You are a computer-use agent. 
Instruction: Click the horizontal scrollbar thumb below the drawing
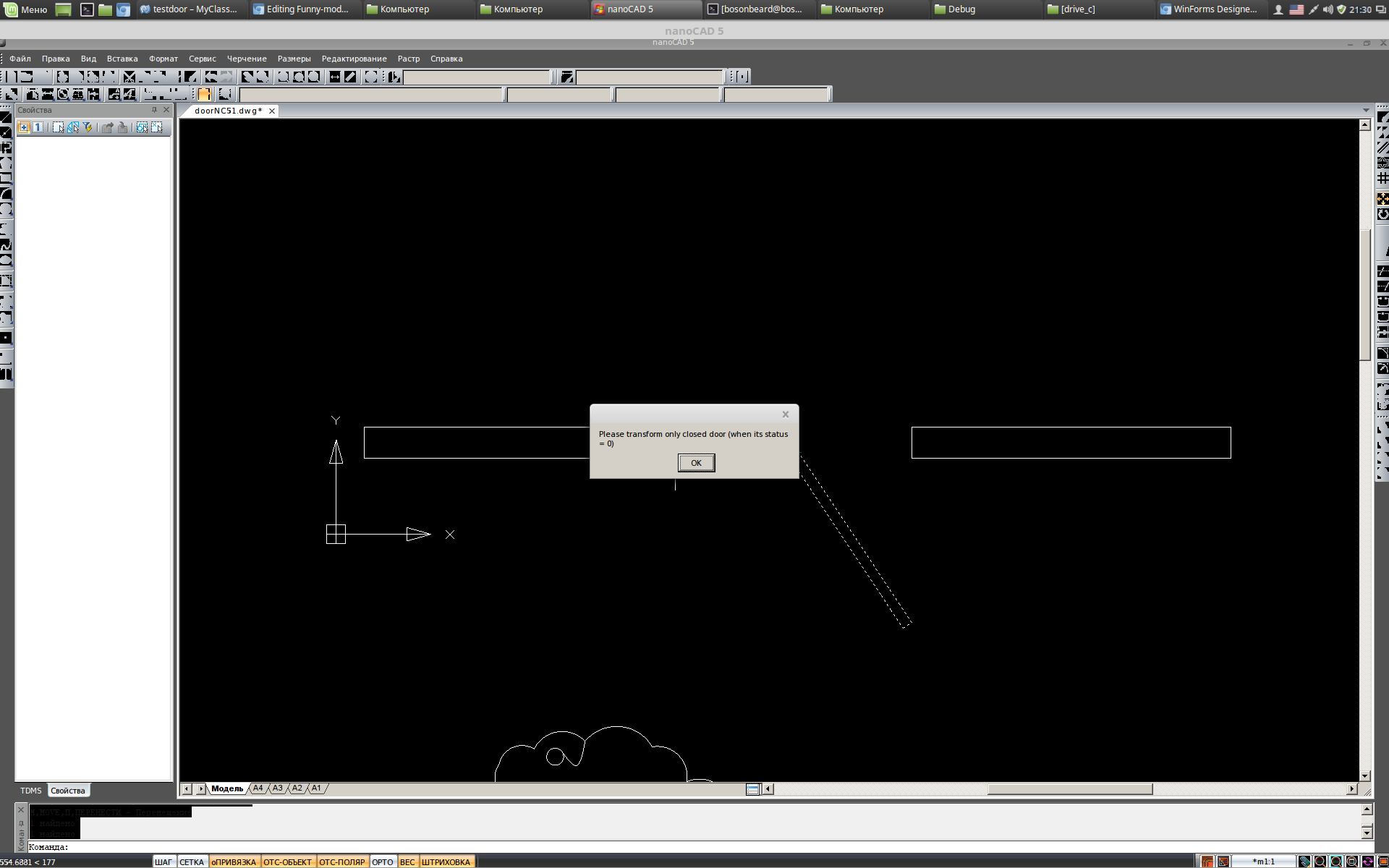pyautogui.click(x=1069, y=789)
